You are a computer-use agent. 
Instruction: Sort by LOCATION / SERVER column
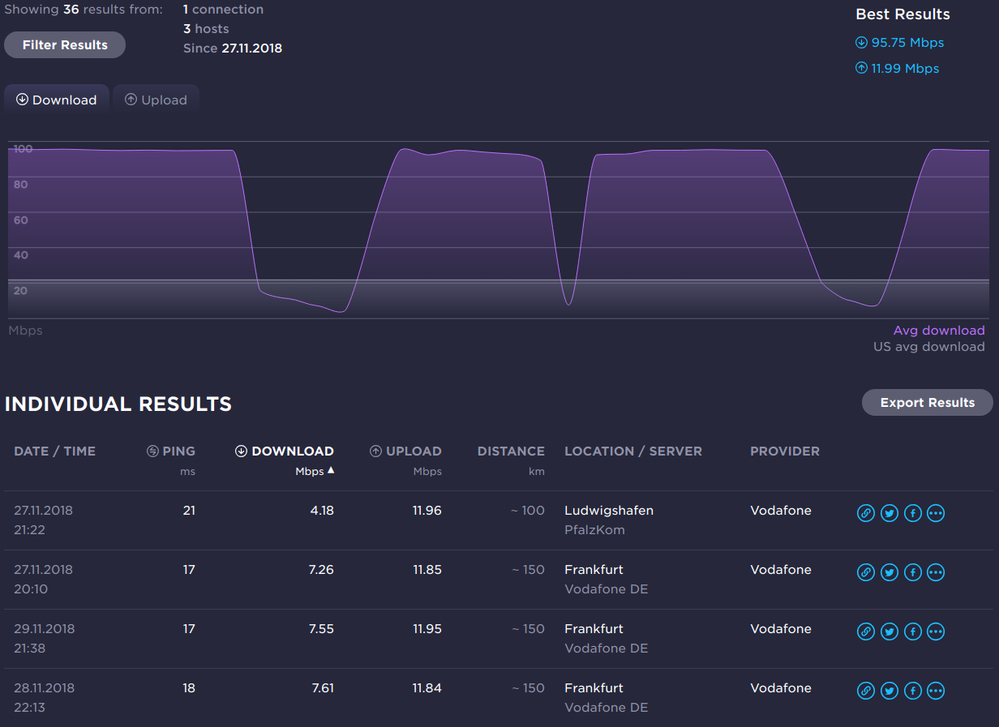coord(633,451)
